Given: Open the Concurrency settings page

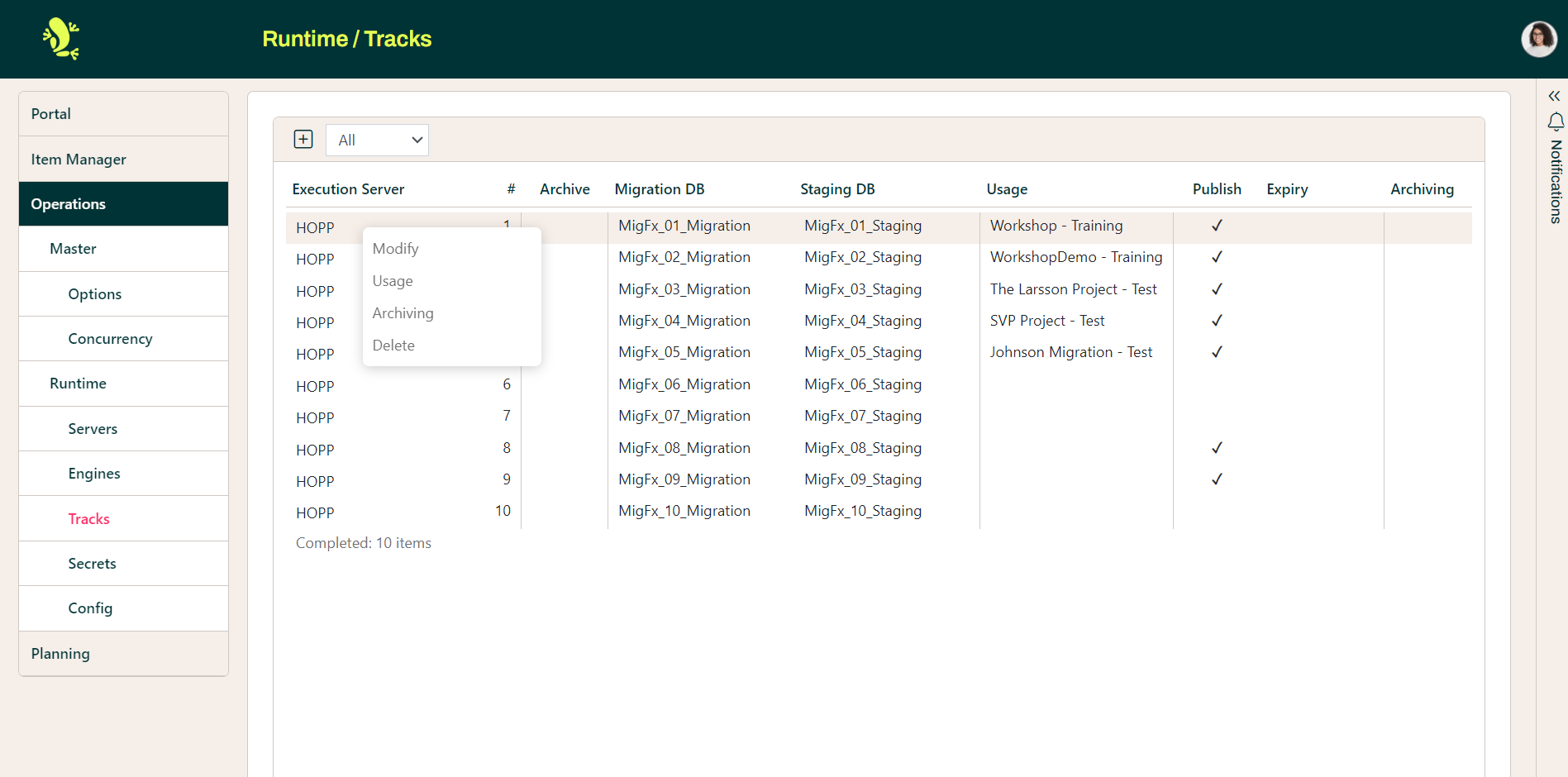Looking at the screenshot, I should (x=110, y=338).
